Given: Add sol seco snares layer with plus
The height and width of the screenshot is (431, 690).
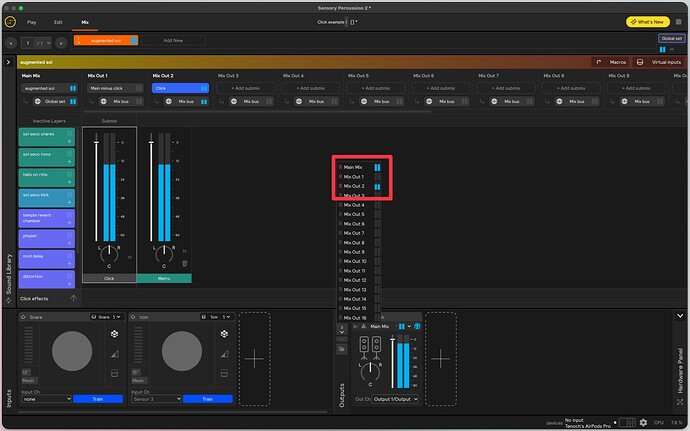Looking at the screenshot, I should point(70,141).
